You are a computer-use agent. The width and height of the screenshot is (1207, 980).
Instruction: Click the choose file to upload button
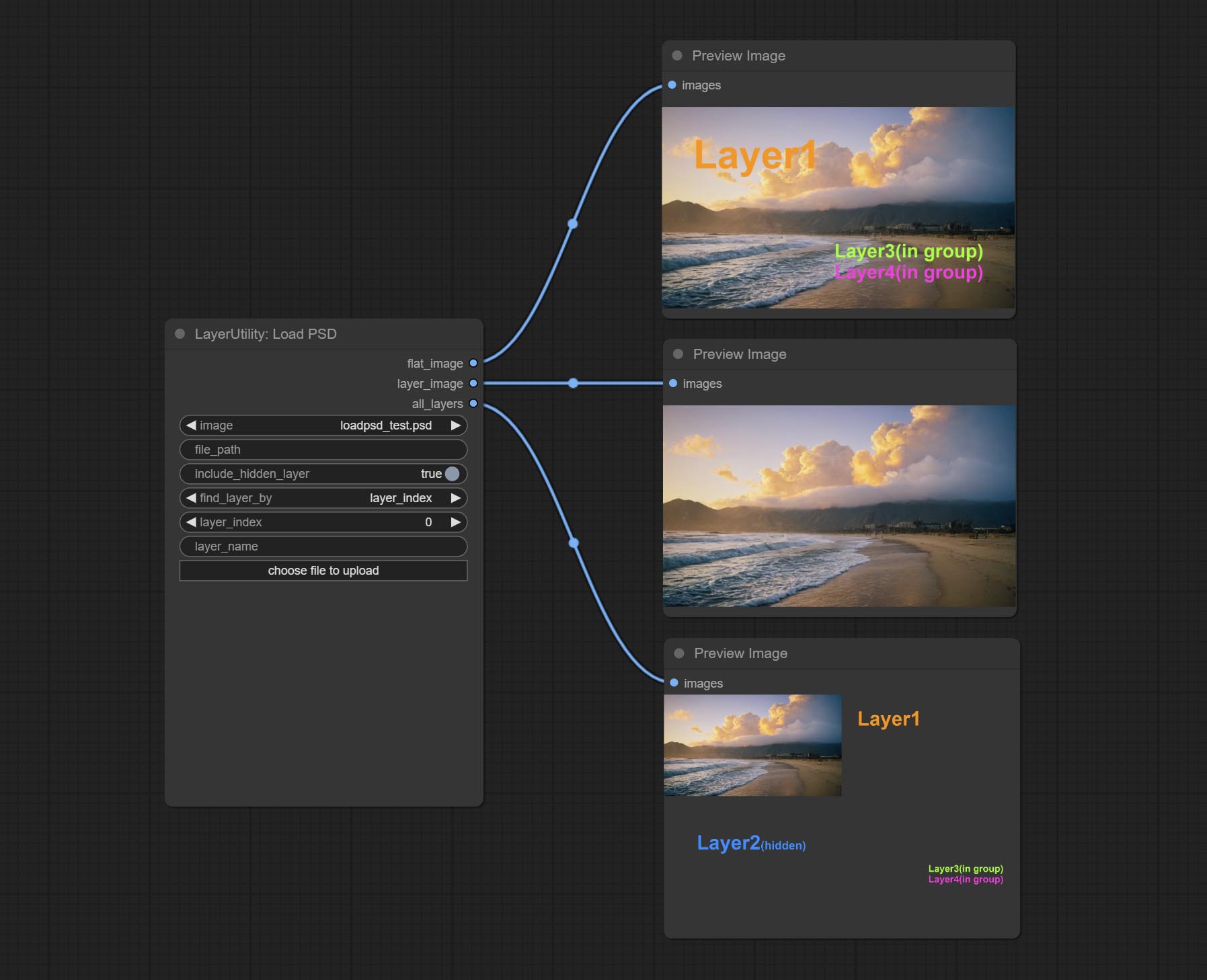tap(323, 571)
